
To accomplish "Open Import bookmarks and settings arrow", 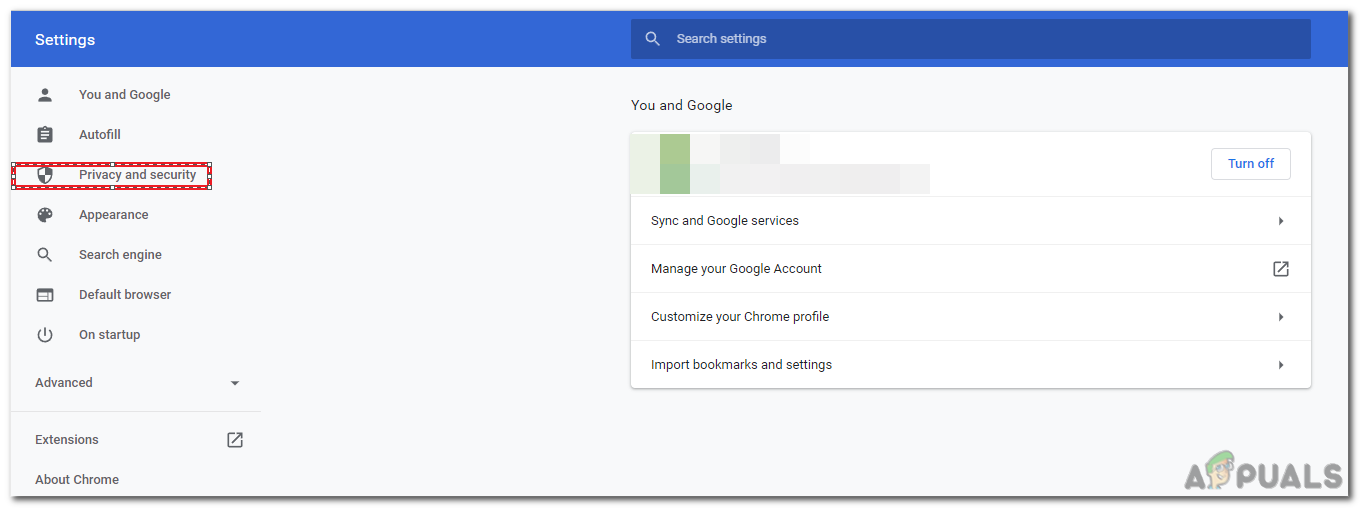I will (1281, 365).
